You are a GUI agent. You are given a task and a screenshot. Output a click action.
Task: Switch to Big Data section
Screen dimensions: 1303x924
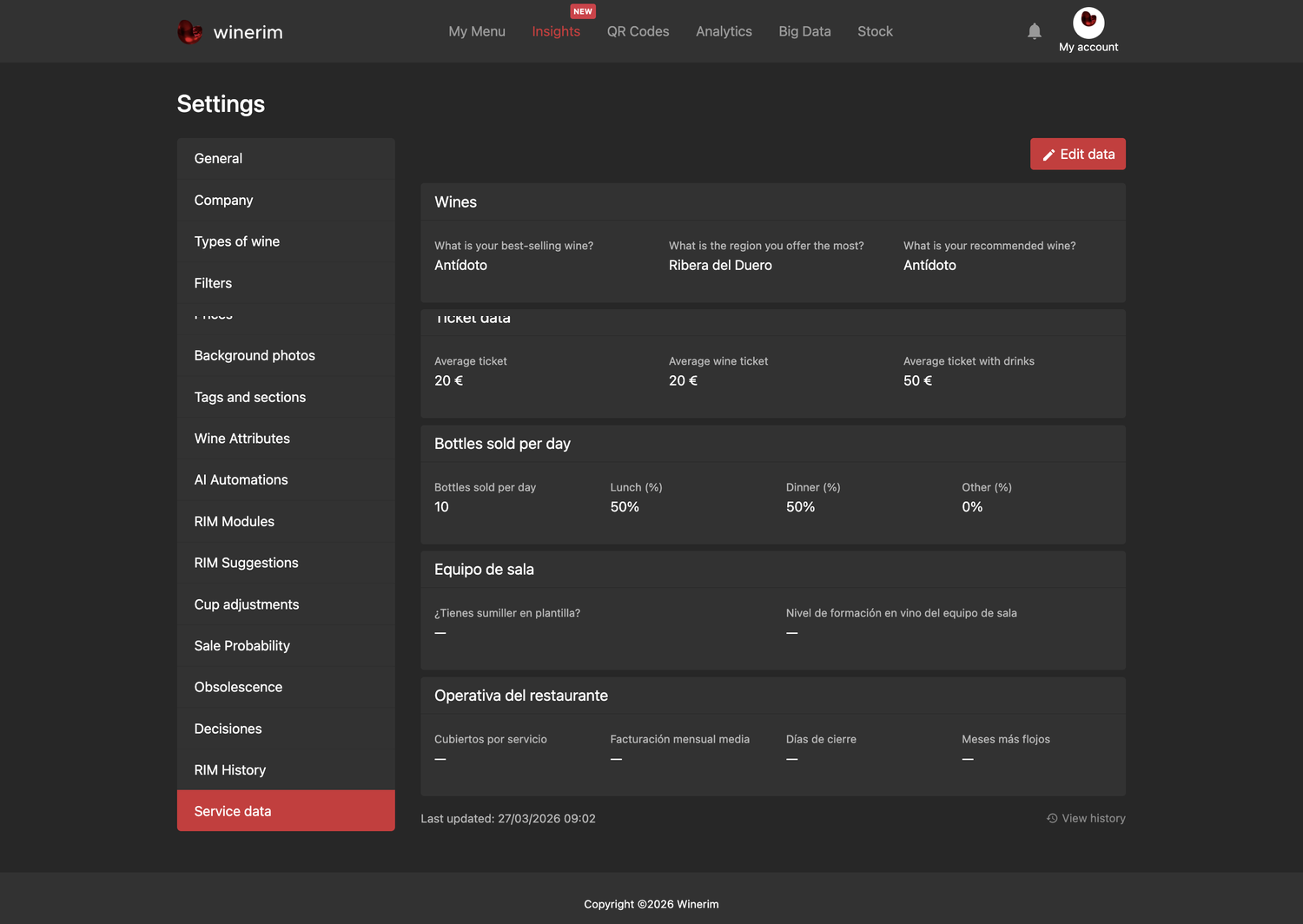pyautogui.click(x=804, y=31)
